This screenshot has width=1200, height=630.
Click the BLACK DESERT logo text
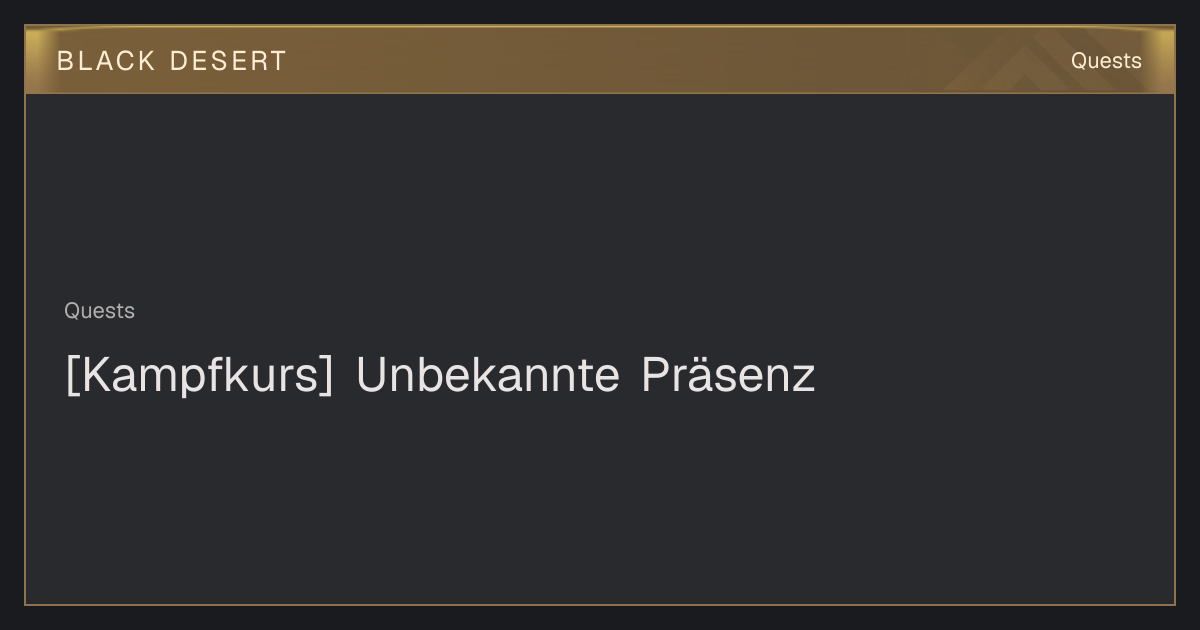[171, 61]
